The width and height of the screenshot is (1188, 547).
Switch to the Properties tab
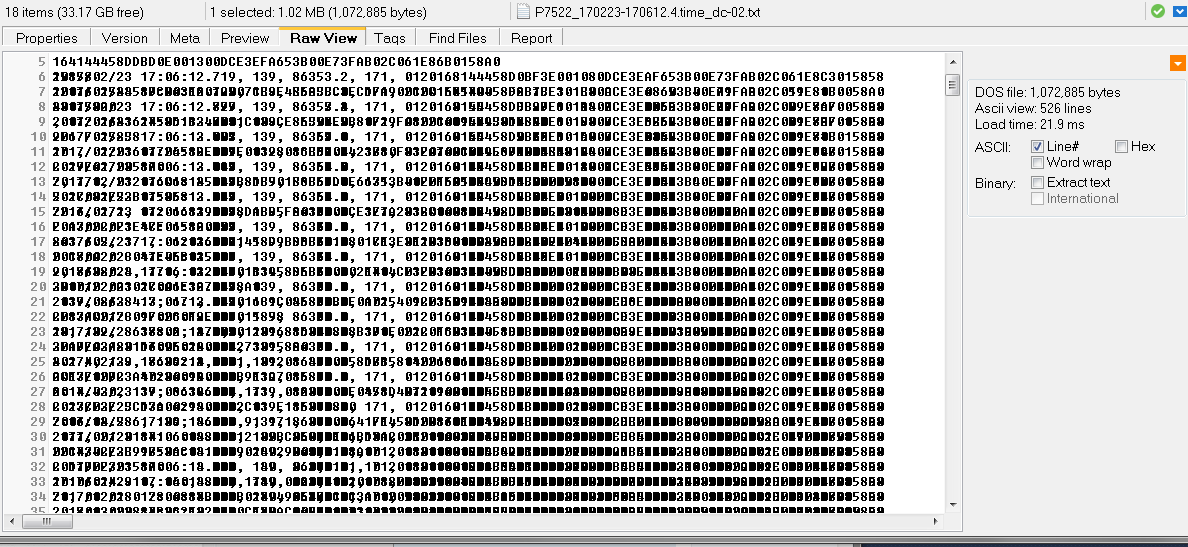click(x=47, y=38)
